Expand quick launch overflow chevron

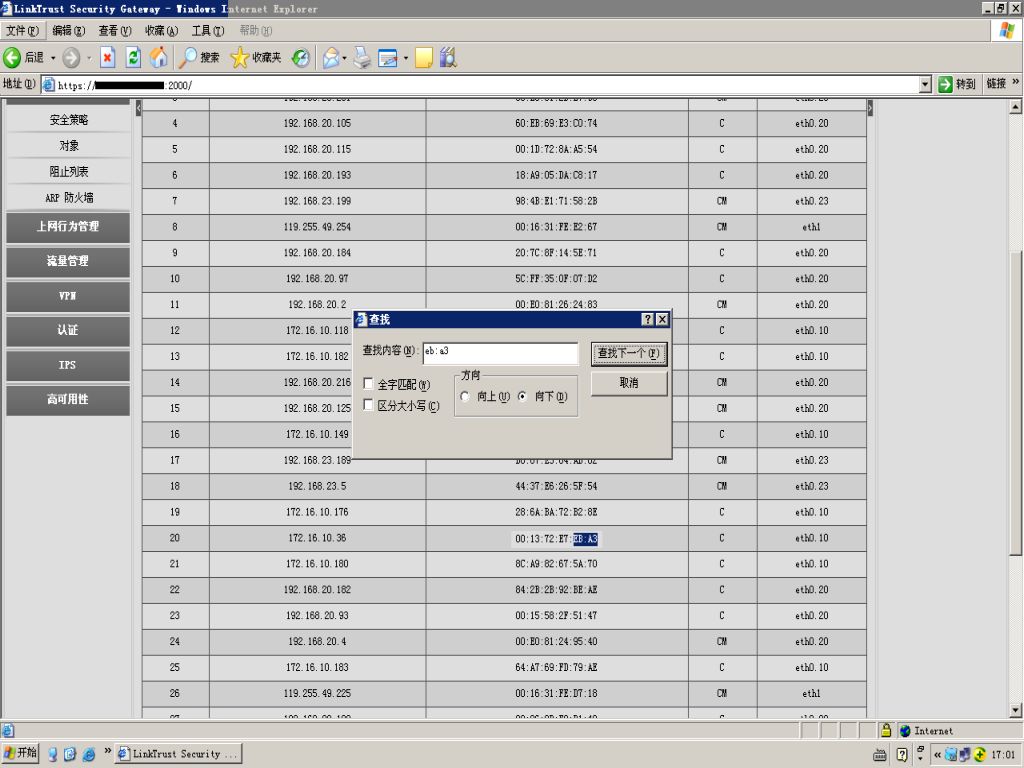pos(108,750)
